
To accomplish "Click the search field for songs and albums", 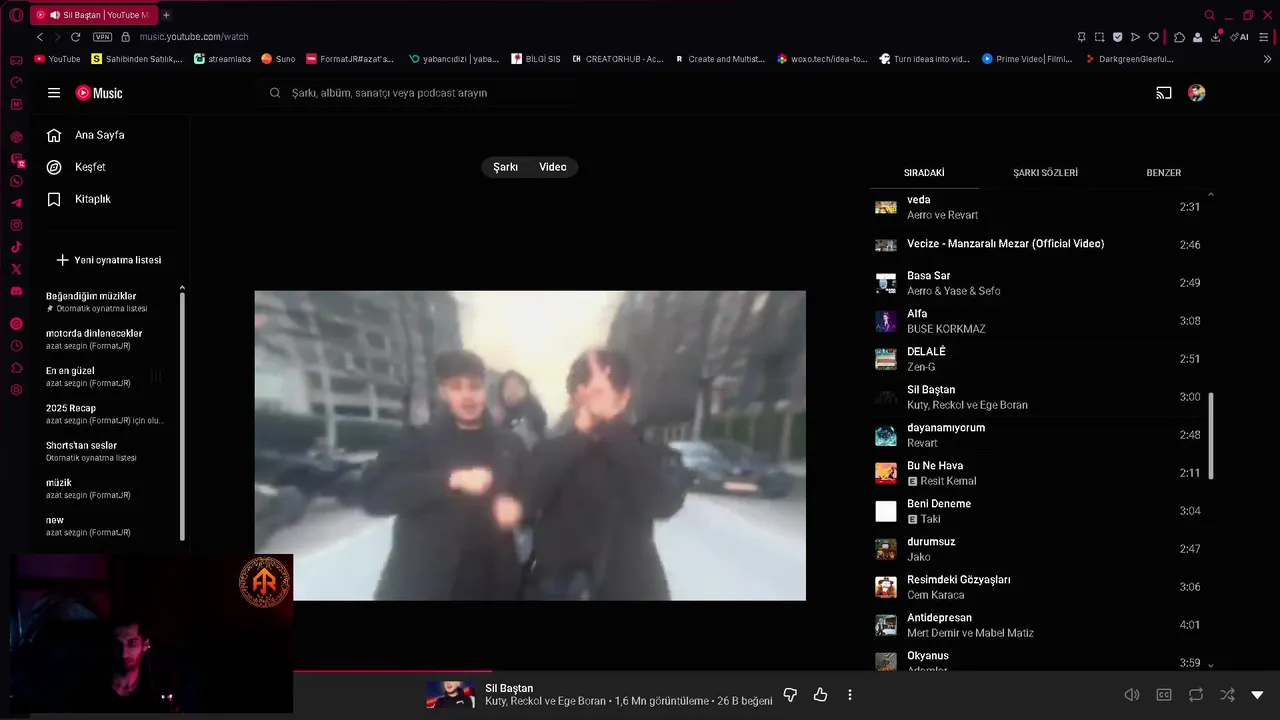I will (x=417, y=93).
